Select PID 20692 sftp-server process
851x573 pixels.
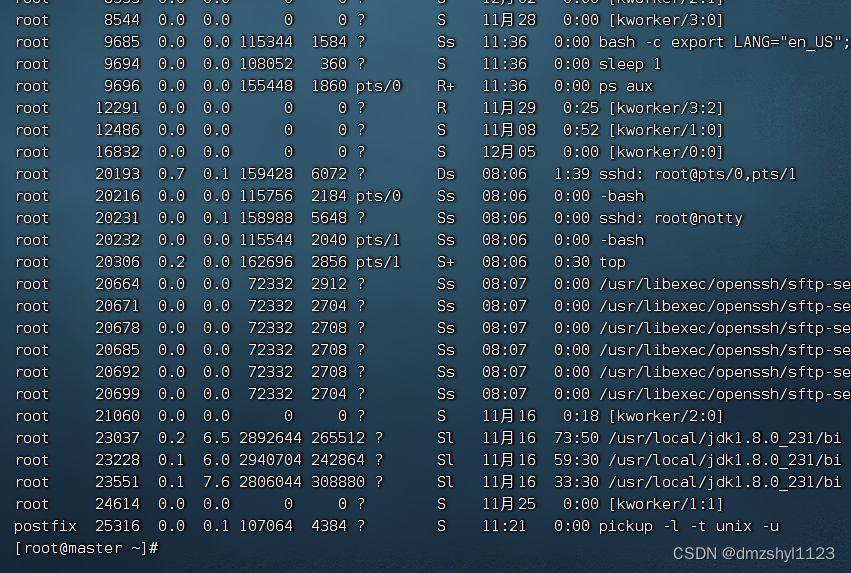click(117, 372)
